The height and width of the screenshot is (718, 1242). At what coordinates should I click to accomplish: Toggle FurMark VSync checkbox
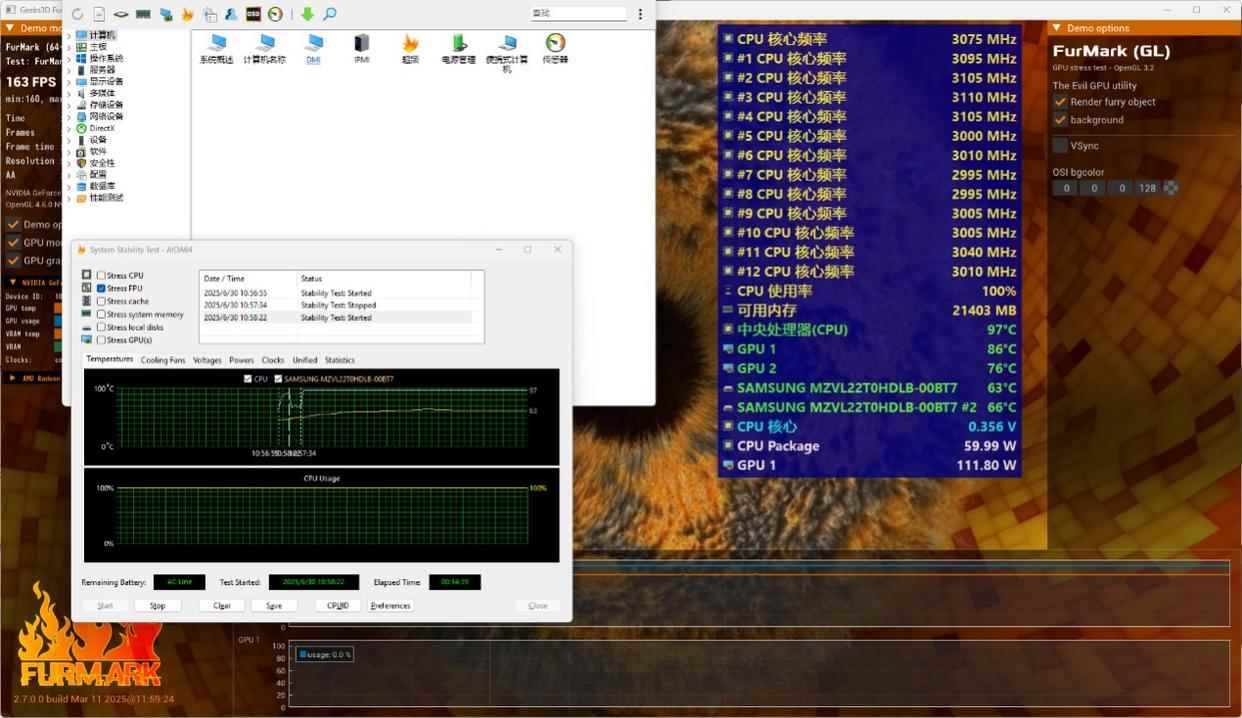[x=1060, y=146]
